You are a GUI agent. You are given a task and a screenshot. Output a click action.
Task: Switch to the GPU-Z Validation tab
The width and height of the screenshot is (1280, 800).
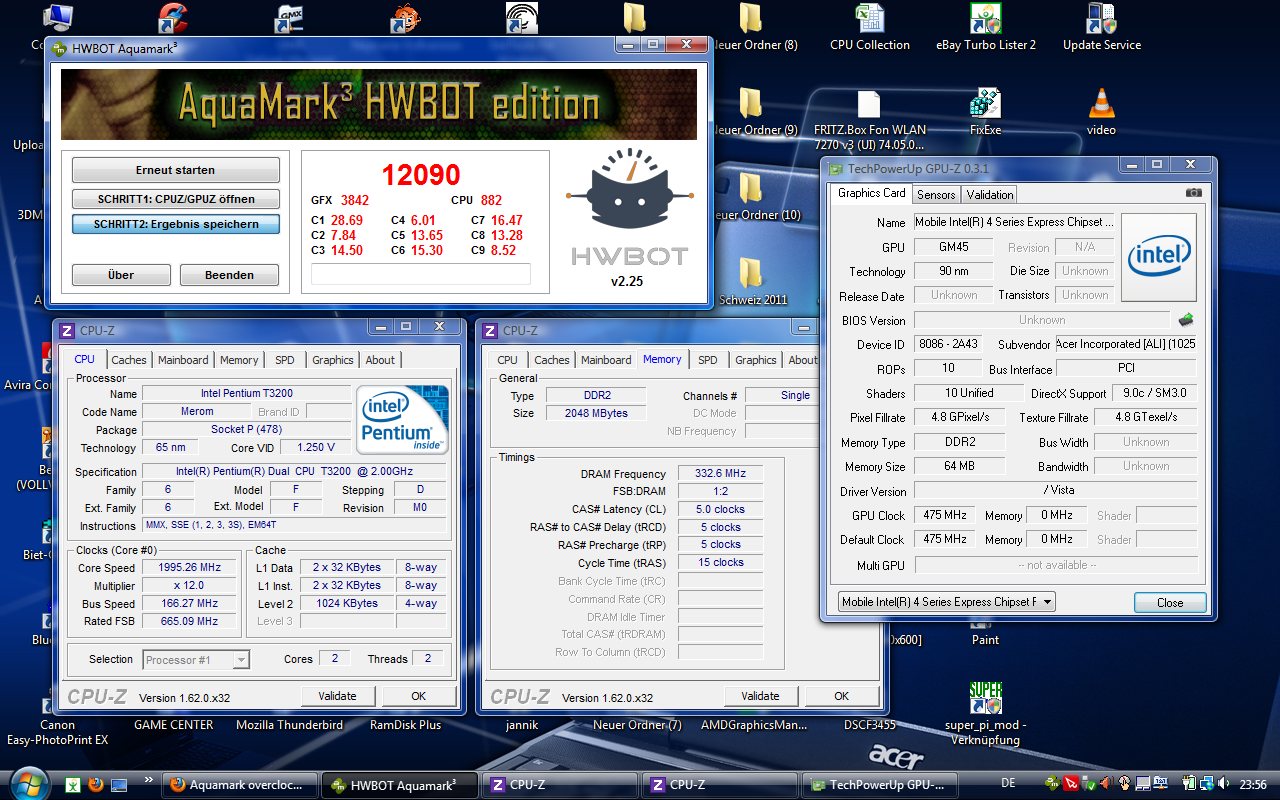point(990,194)
